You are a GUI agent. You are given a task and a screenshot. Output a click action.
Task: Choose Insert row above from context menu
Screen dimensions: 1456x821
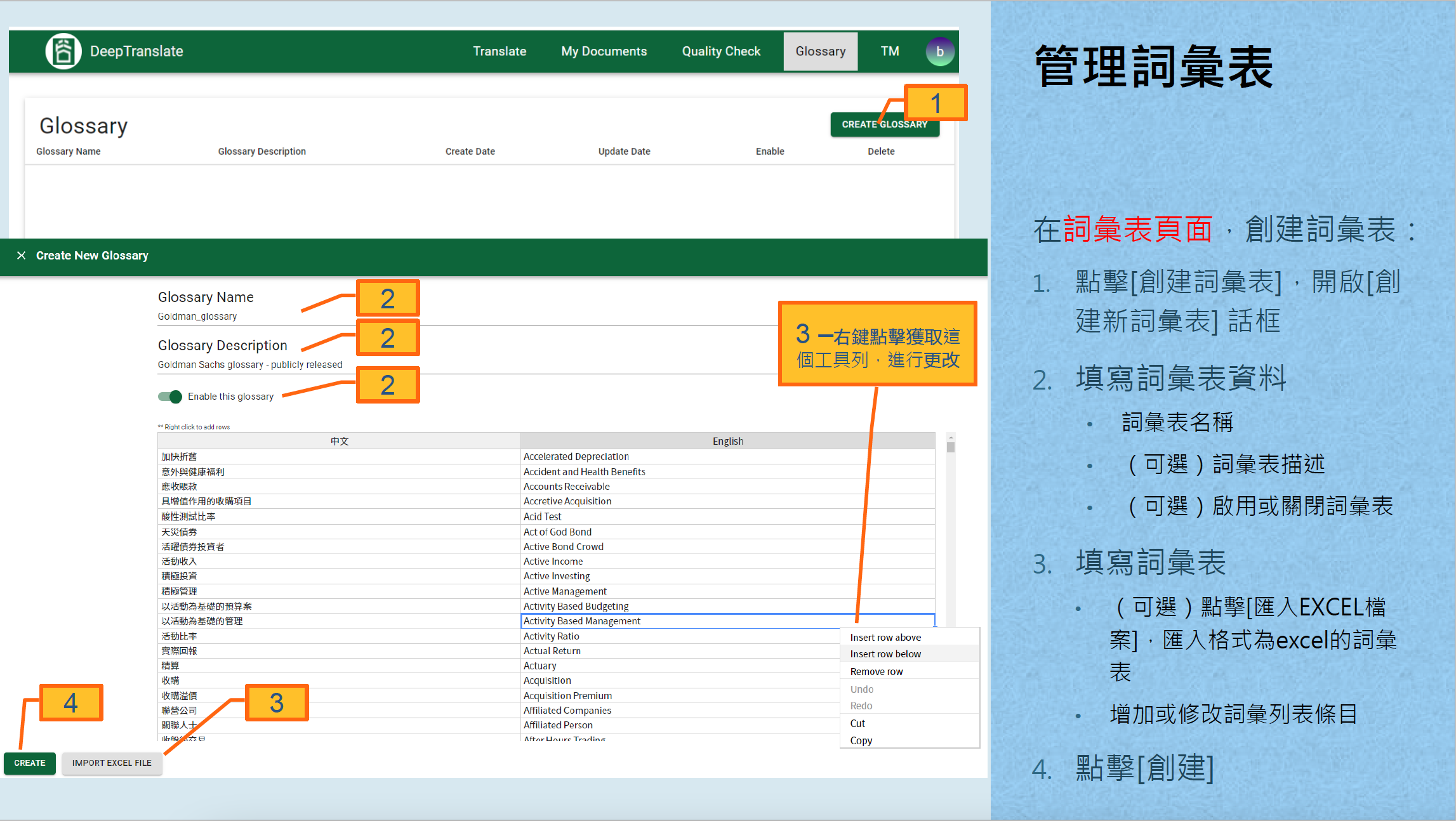[x=885, y=637]
